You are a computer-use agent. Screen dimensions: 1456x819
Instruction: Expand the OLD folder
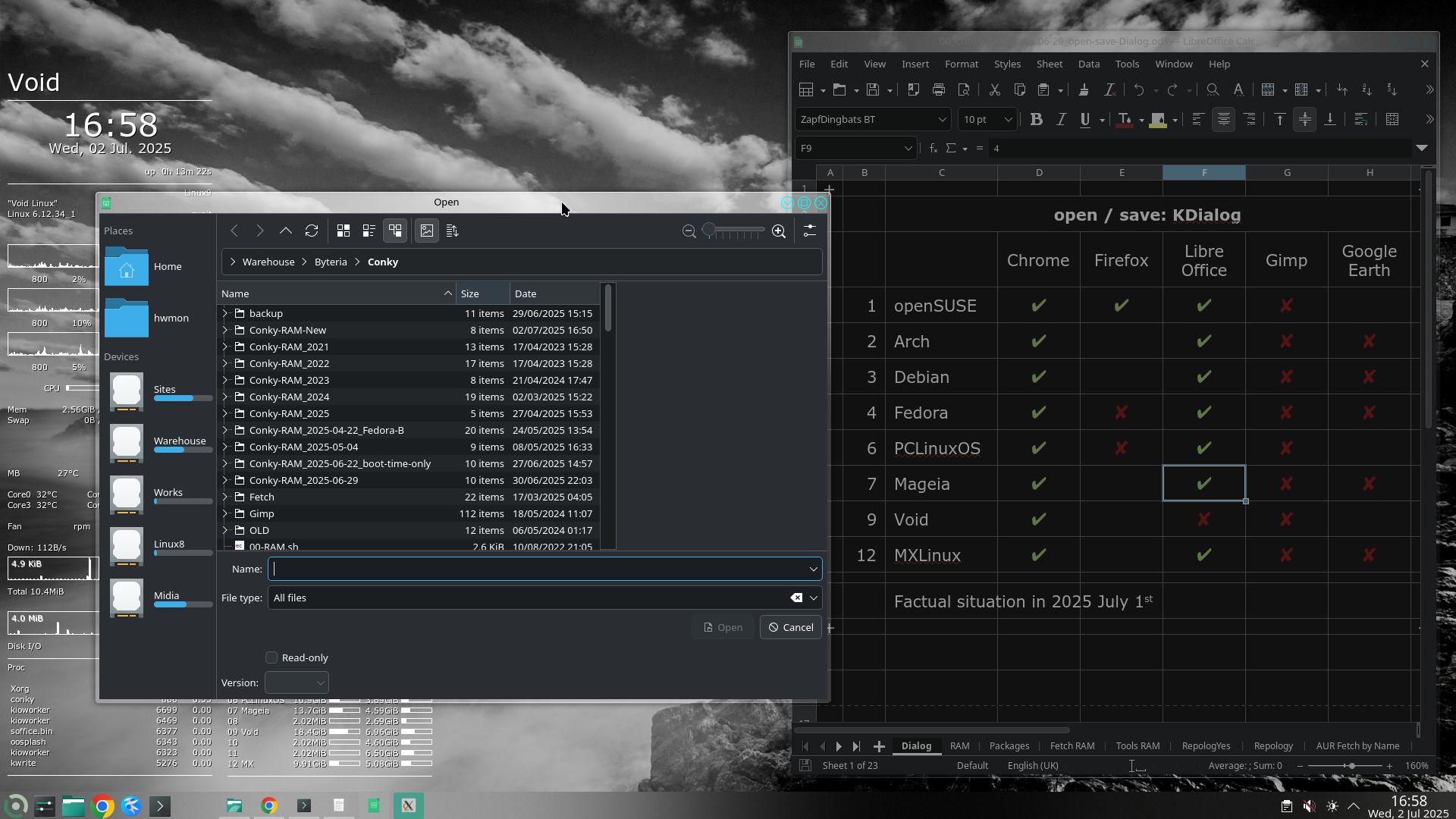point(225,530)
